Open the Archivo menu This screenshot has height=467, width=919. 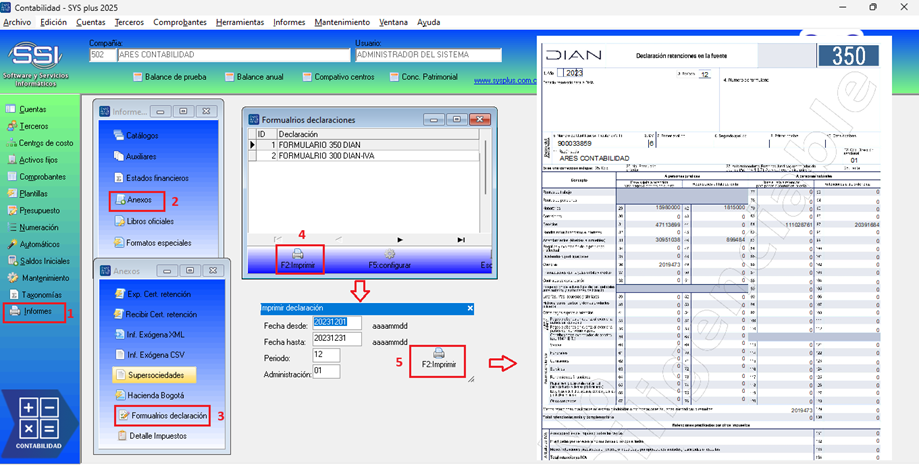point(17,22)
